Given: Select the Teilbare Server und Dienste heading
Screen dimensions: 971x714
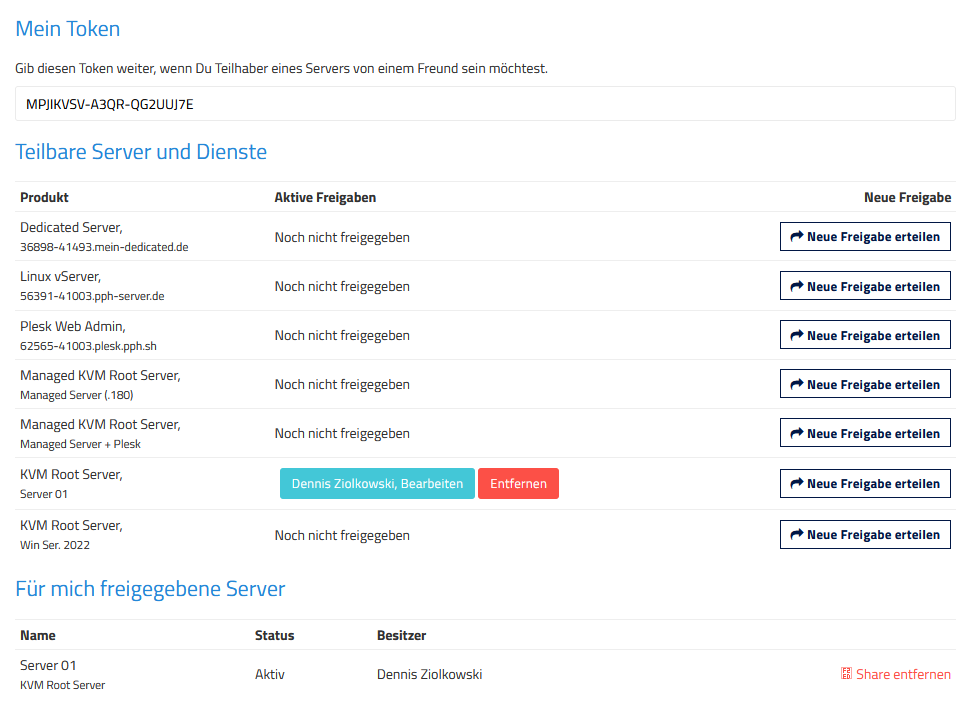Looking at the screenshot, I should [141, 152].
